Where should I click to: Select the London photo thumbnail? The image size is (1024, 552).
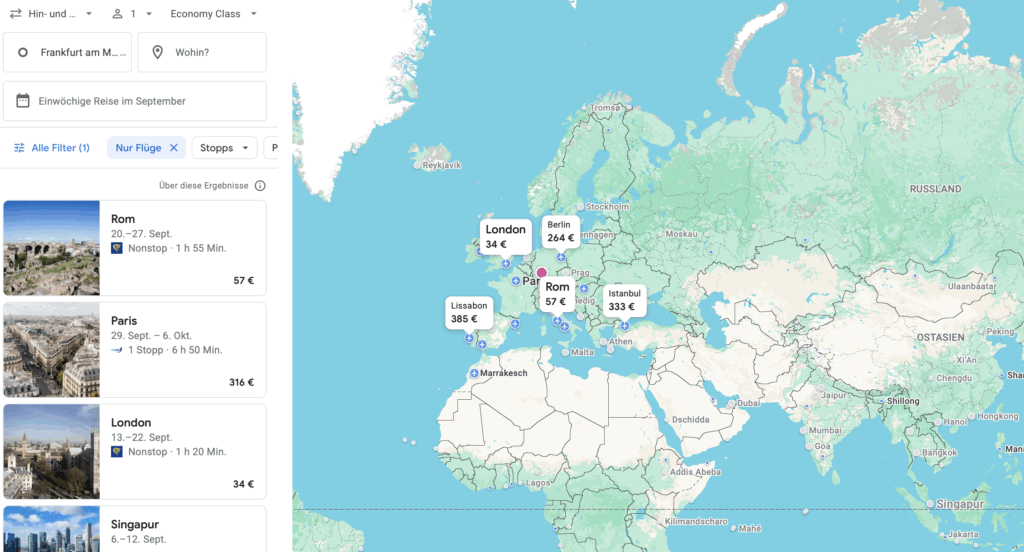click(x=52, y=451)
